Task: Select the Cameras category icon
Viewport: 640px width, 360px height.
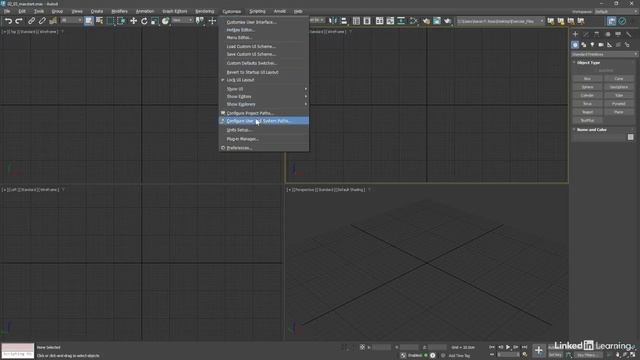Action: 601,45
